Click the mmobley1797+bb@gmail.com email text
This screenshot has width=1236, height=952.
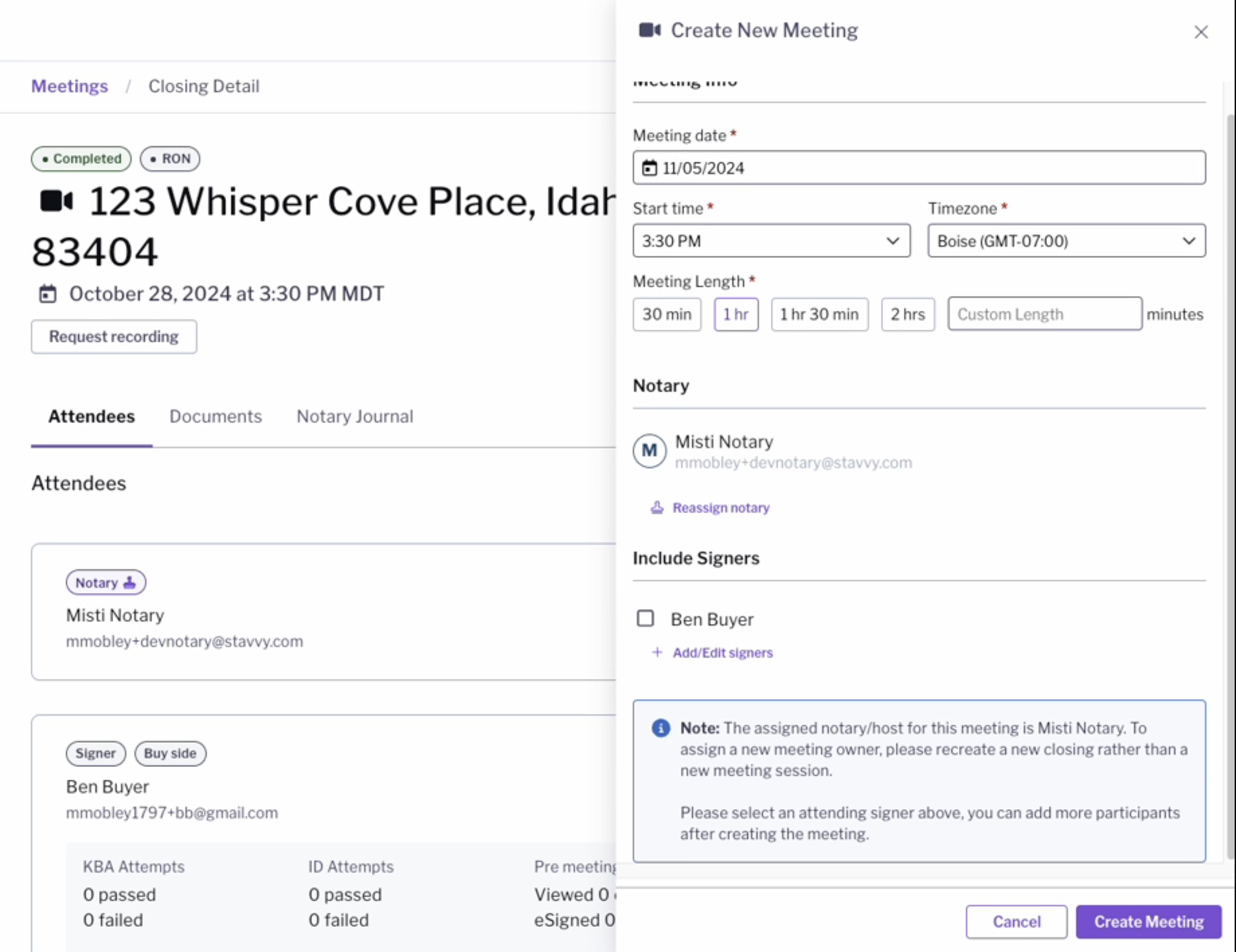click(172, 813)
